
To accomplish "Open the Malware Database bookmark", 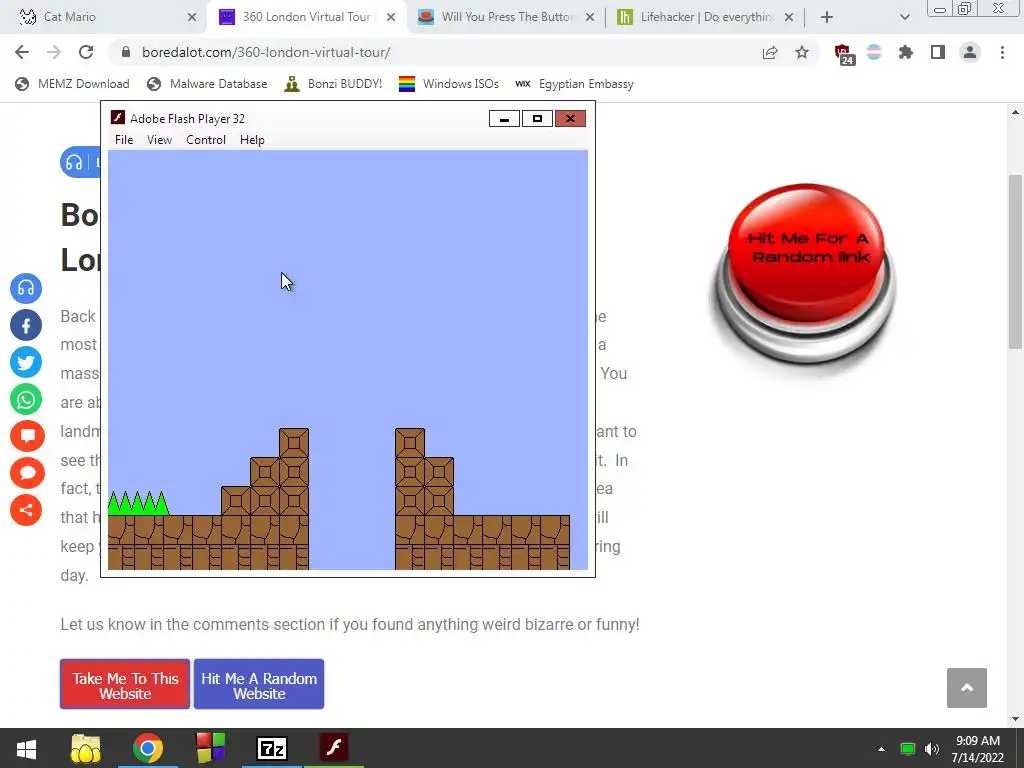I will [x=207, y=84].
